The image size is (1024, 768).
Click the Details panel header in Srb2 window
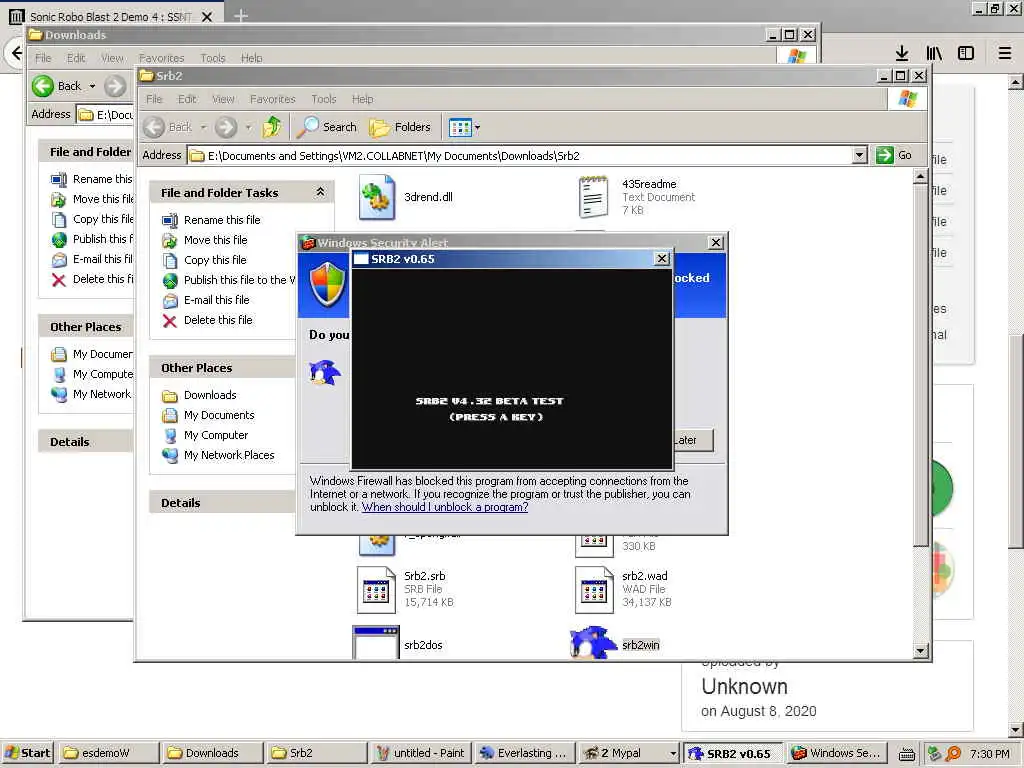tap(222, 503)
